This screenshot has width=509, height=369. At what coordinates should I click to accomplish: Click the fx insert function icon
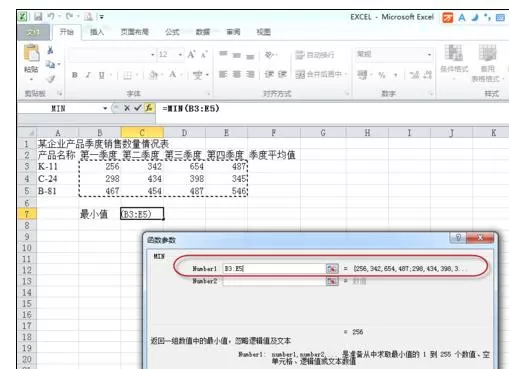[149, 108]
